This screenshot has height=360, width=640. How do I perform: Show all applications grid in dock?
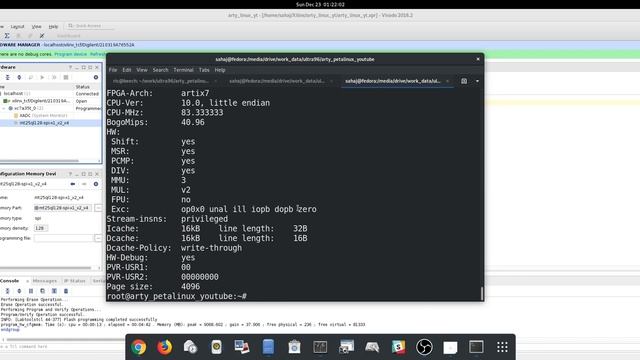tap(502, 347)
